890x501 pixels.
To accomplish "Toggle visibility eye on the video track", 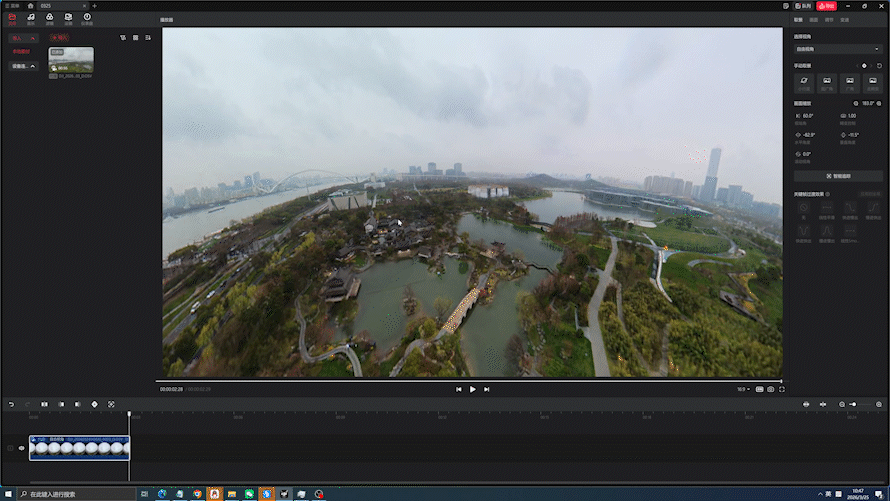I will click(x=21, y=448).
